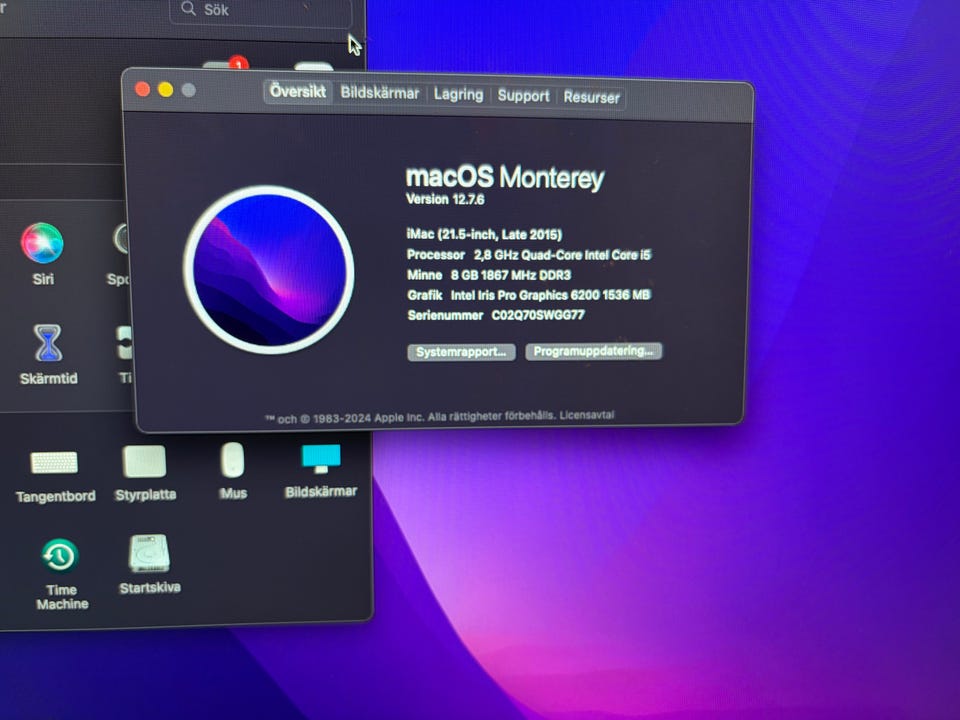
Task: Select the 2,8 GHz Quad-Core processor text
Action: [x=562, y=255]
